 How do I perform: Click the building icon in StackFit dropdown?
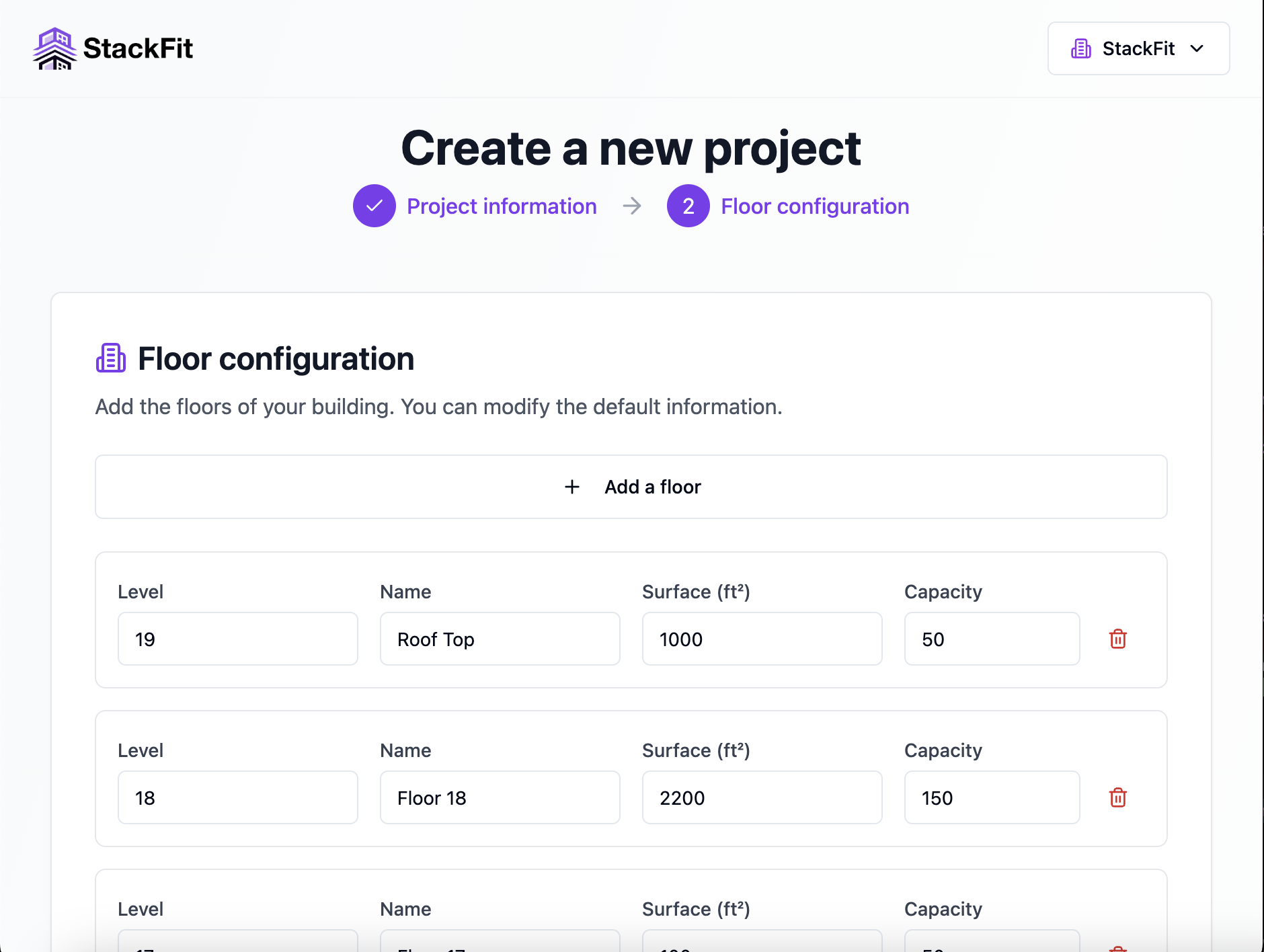coord(1081,48)
